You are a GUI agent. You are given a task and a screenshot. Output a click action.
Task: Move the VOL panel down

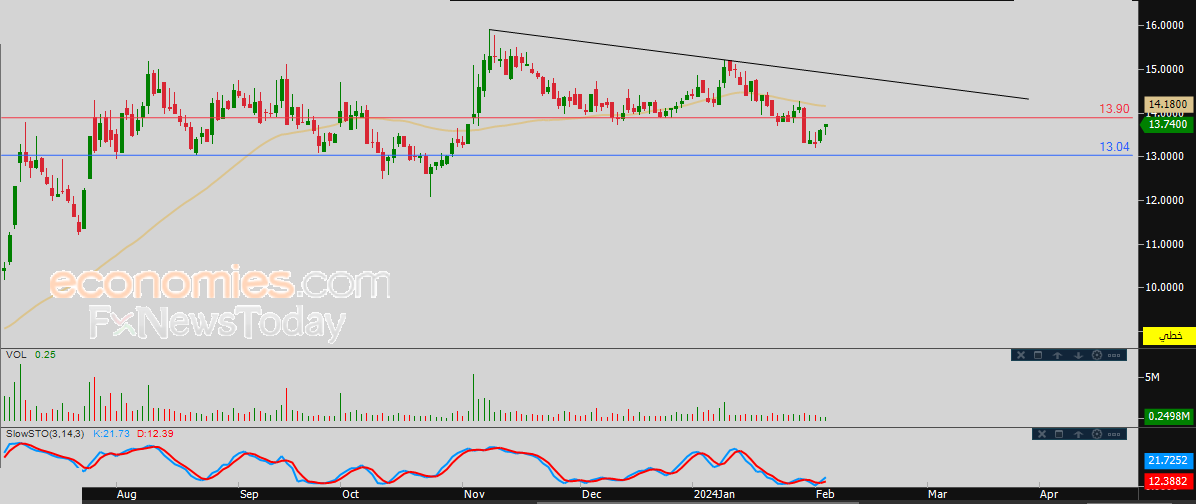(1078, 355)
